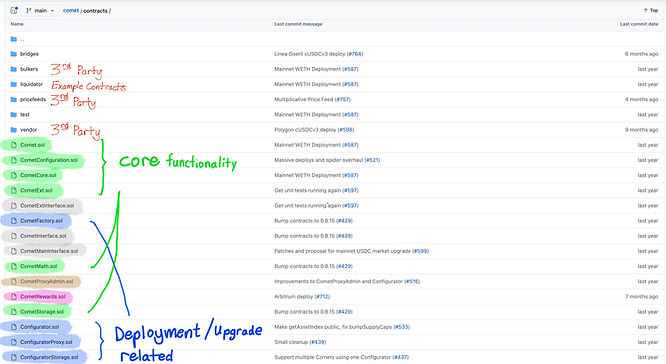Click the Name column header
666x364 pixels.
tap(17, 24)
